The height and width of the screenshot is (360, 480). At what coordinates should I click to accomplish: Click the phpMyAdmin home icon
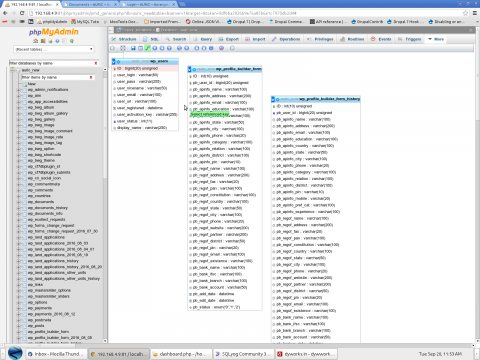coord(36,41)
